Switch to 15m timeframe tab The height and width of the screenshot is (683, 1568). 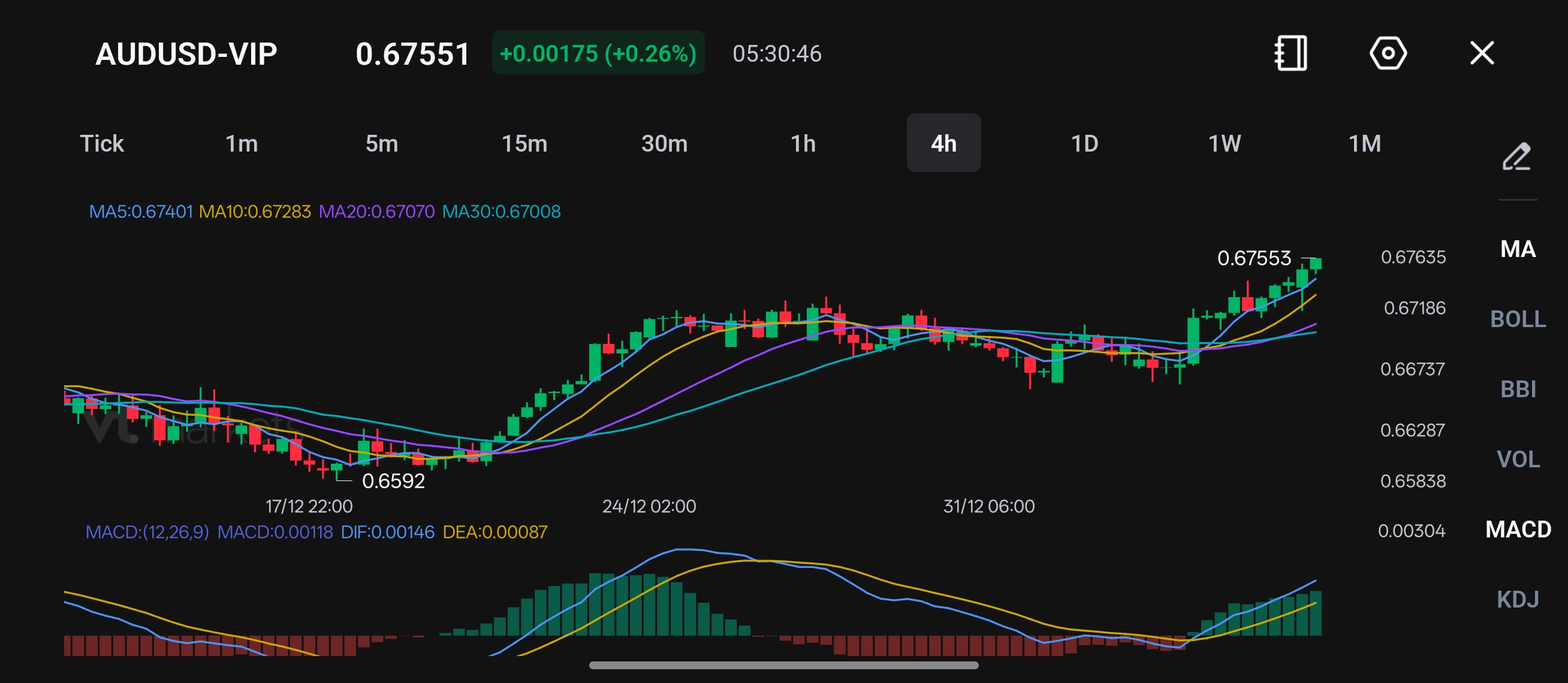[x=524, y=144]
